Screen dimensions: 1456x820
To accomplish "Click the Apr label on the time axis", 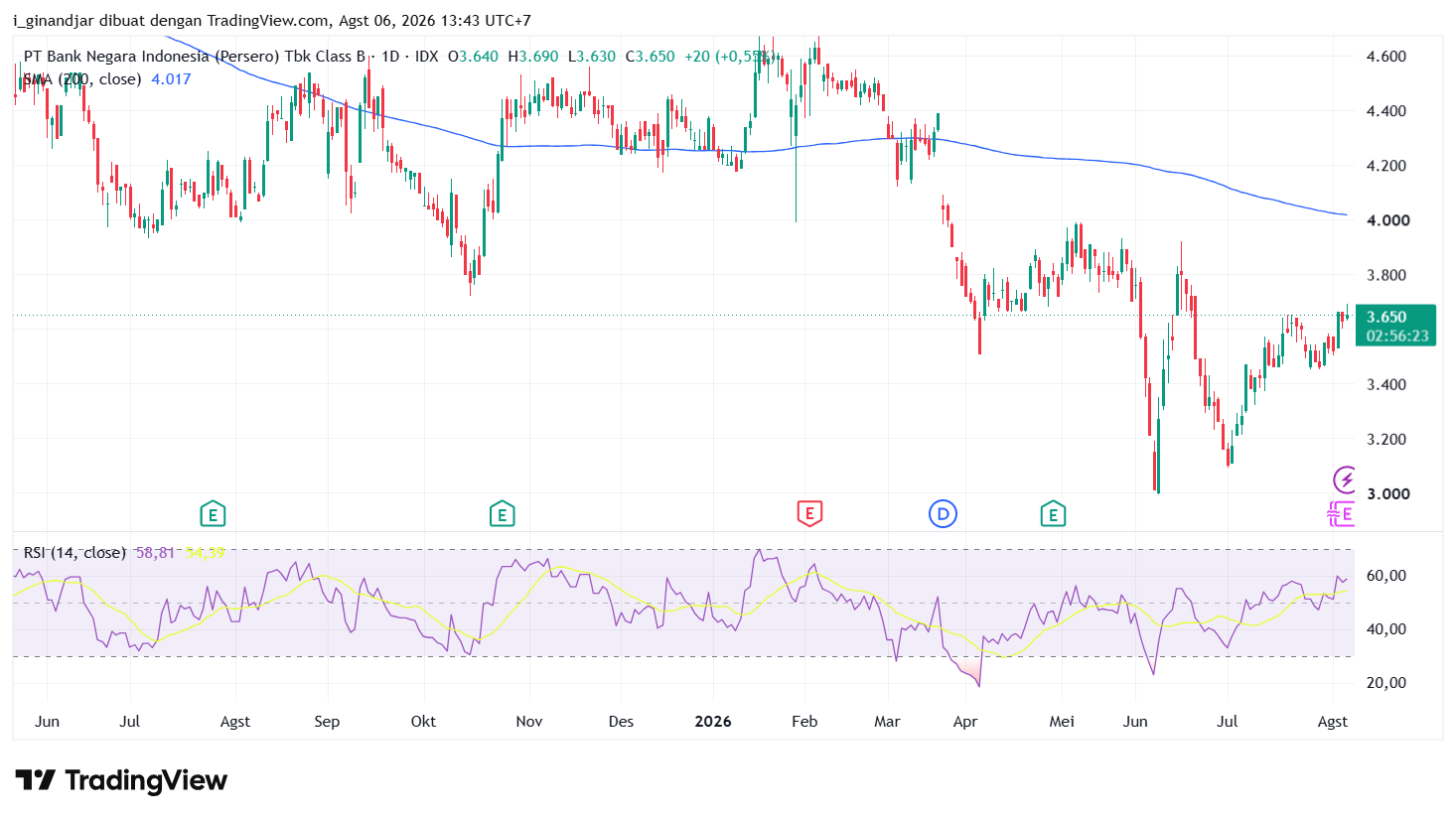I will click(x=965, y=722).
